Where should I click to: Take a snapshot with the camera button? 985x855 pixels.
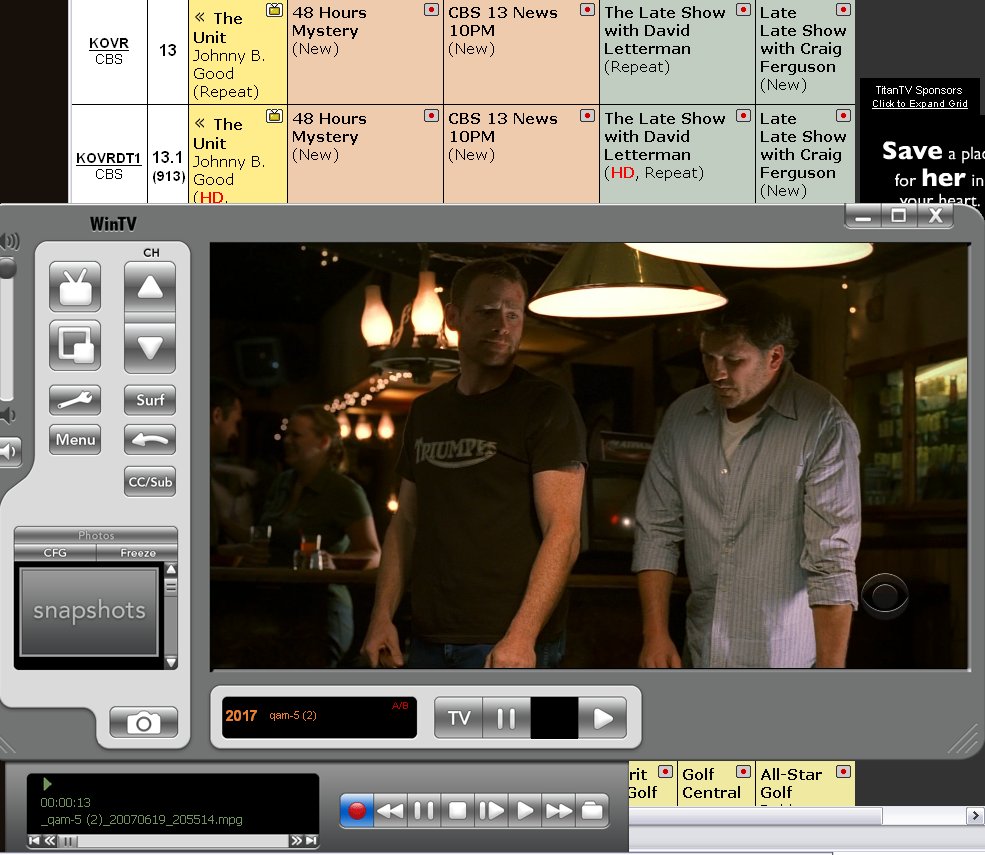[143, 722]
